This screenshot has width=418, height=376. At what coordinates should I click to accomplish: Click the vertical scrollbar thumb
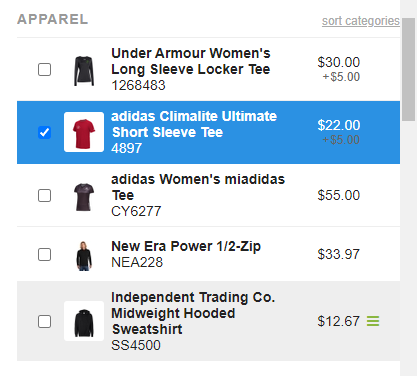[x=408, y=69]
